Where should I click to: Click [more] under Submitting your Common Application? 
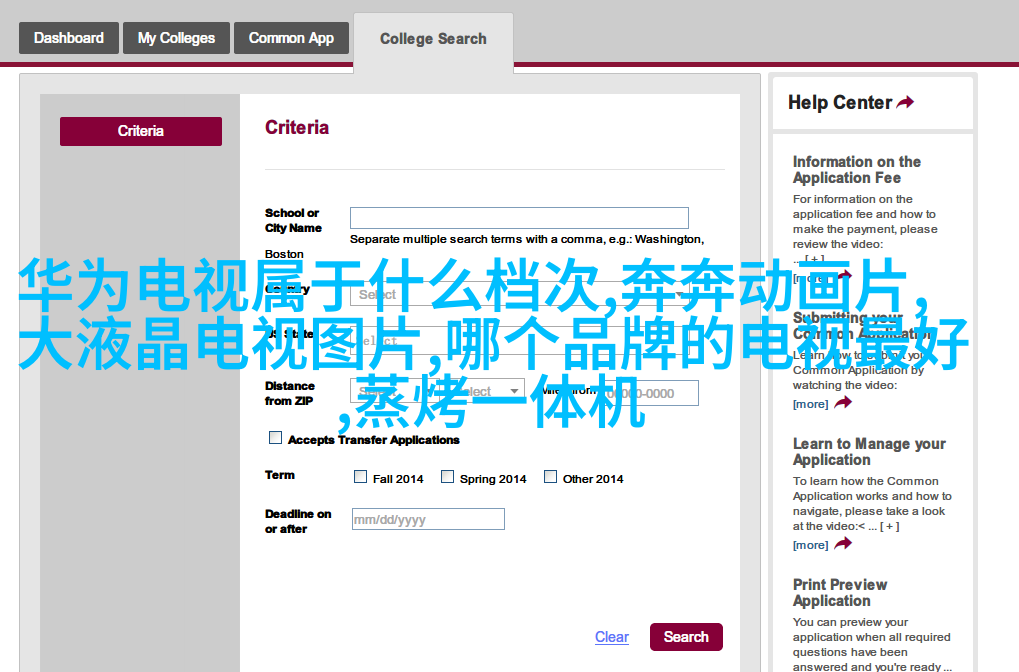click(x=810, y=404)
